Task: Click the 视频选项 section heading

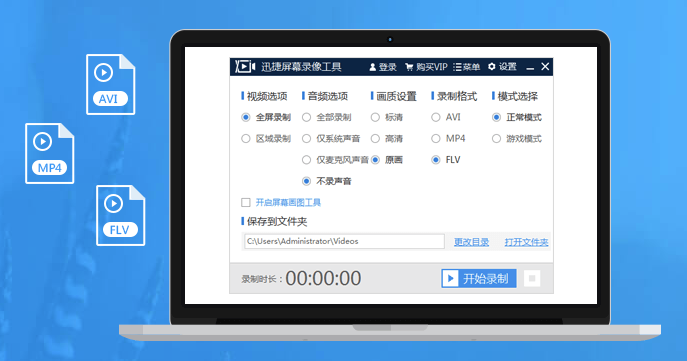Action: click(x=267, y=96)
